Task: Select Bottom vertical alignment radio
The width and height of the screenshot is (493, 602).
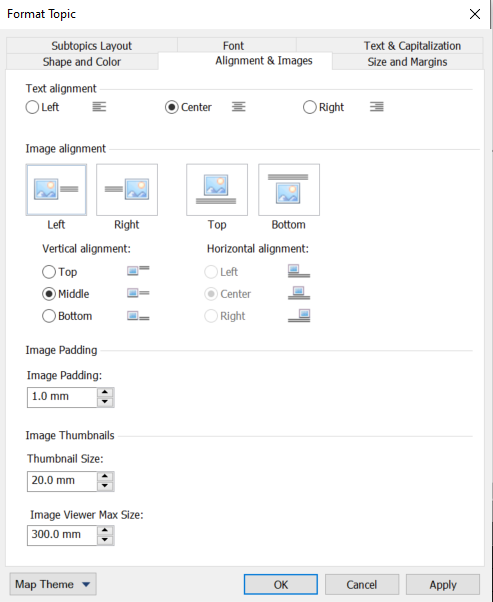Action: pyautogui.click(x=67, y=316)
